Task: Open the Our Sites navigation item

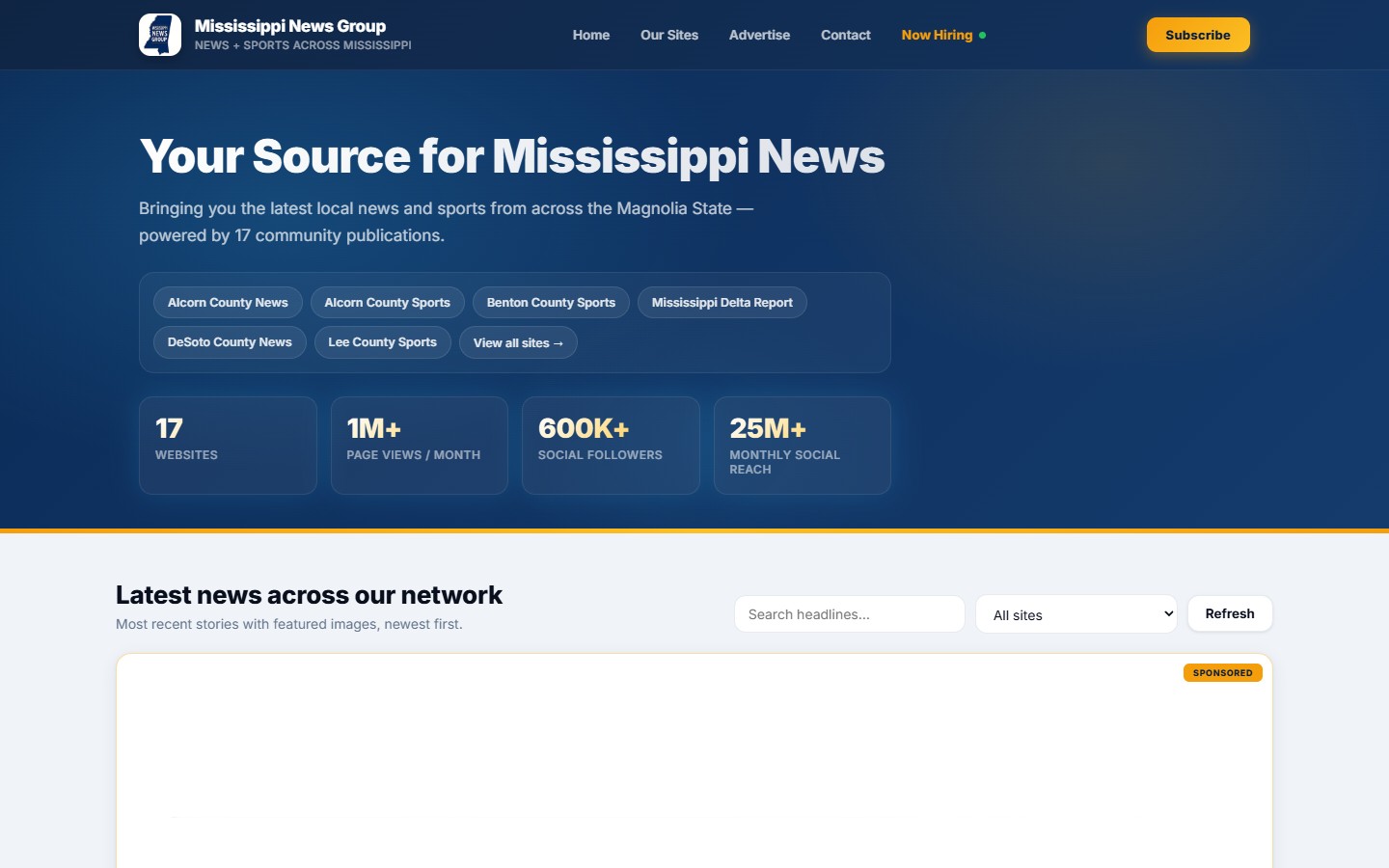Action: [x=669, y=35]
